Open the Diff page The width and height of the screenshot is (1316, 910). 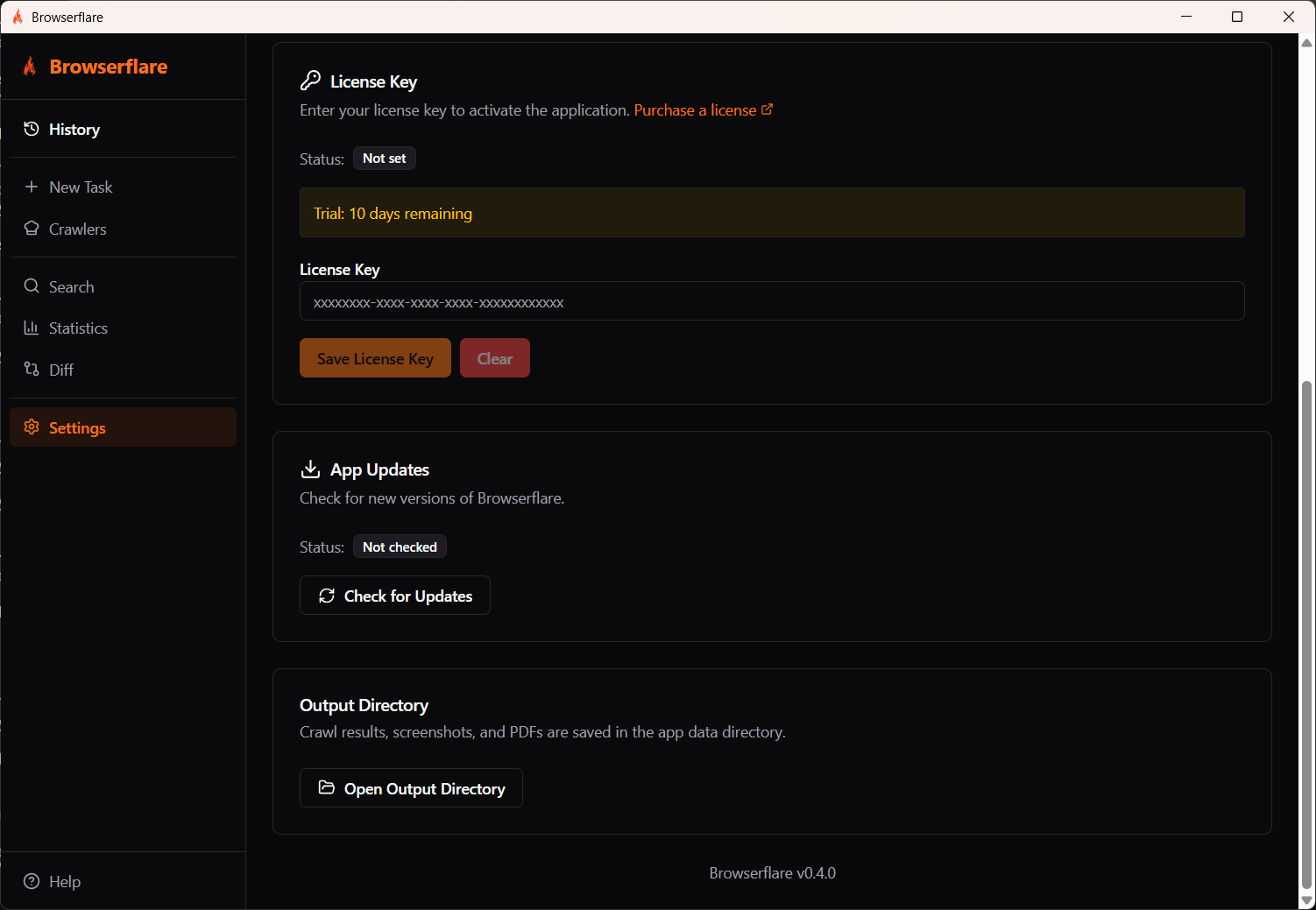pyautogui.click(x=123, y=370)
